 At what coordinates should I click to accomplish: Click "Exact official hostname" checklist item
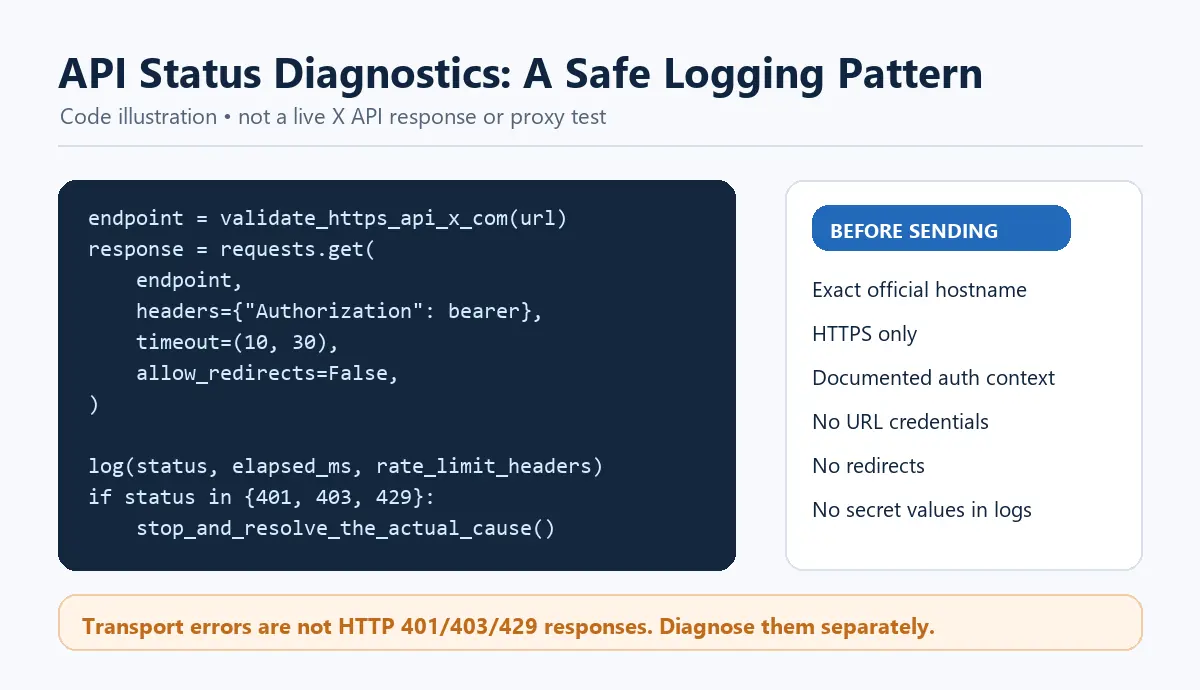pos(919,290)
